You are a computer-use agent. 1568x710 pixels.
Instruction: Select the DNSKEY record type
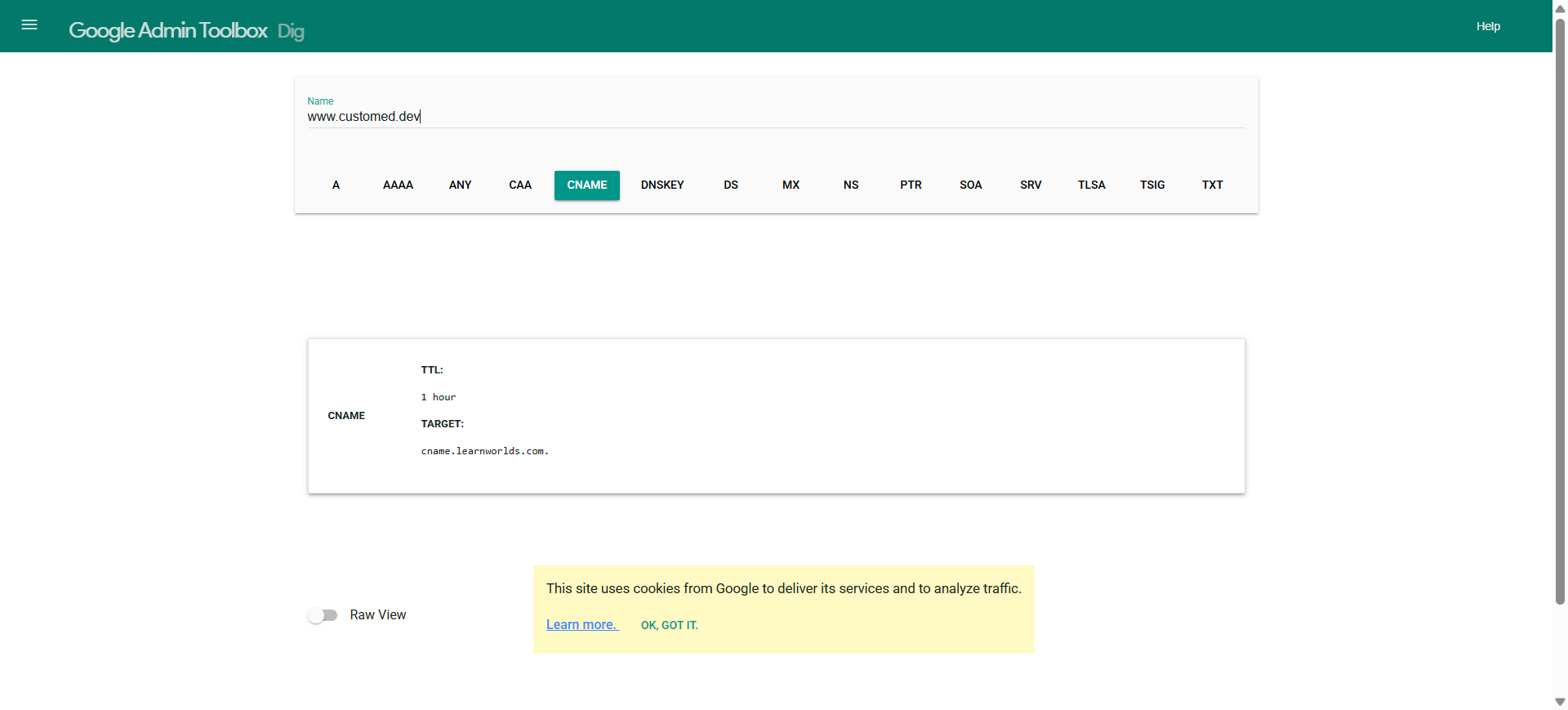662,185
